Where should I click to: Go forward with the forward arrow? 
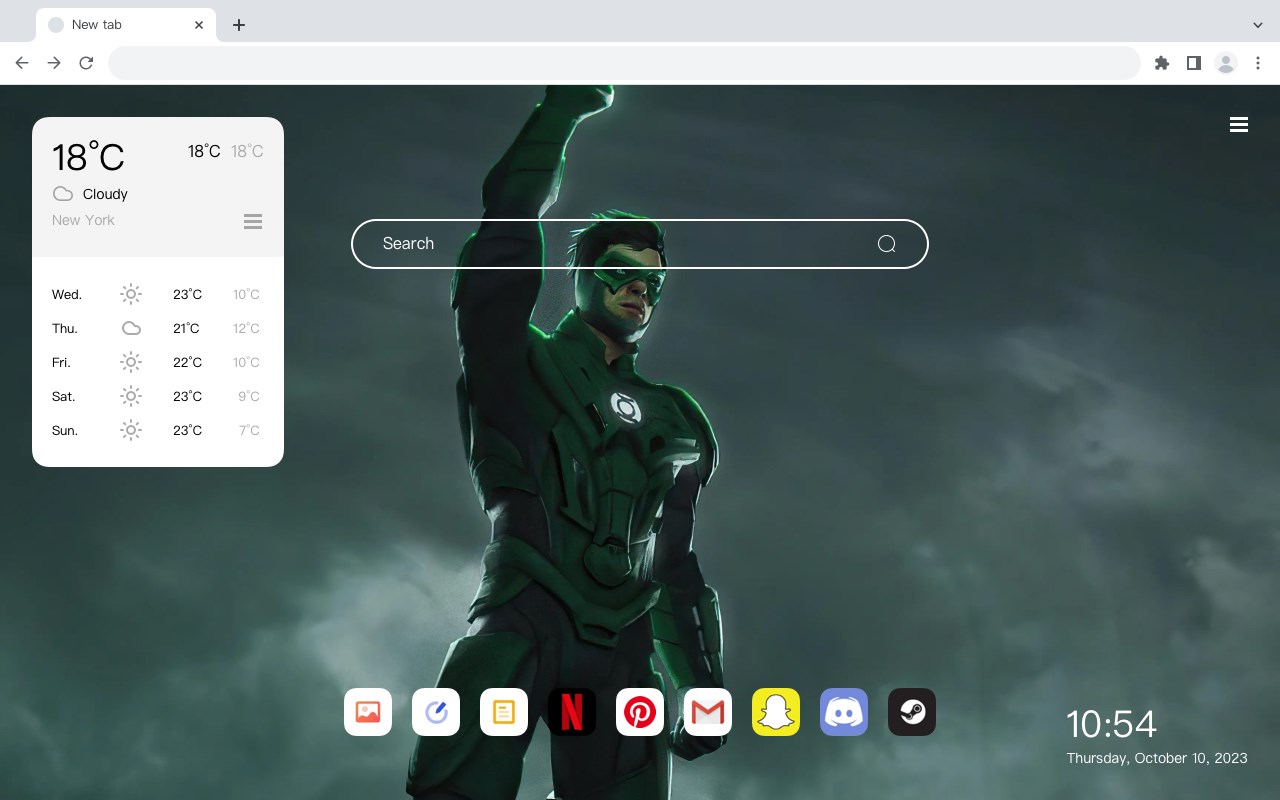(54, 63)
